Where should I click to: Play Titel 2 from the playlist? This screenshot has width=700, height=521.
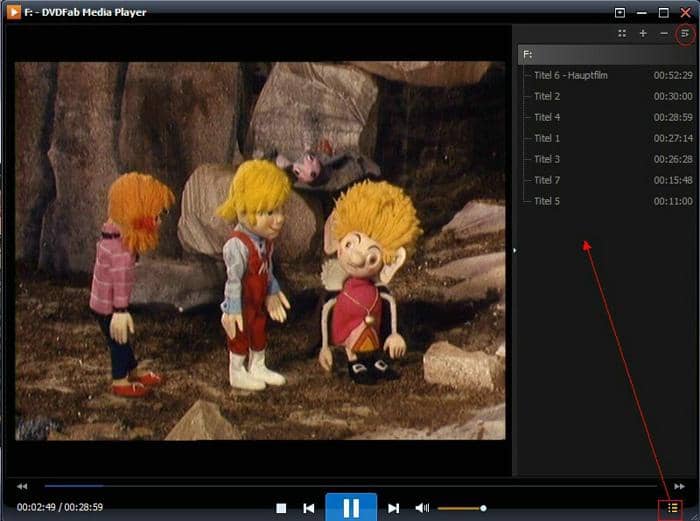(x=608, y=96)
